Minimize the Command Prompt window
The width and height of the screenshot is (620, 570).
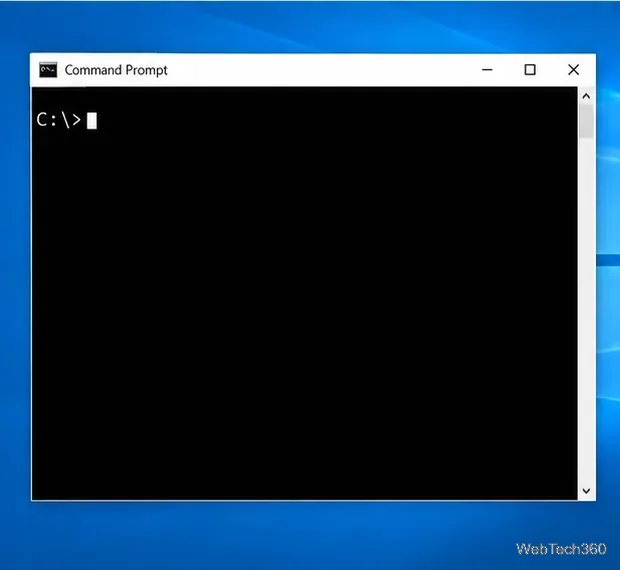pyautogui.click(x=487, y=70)
